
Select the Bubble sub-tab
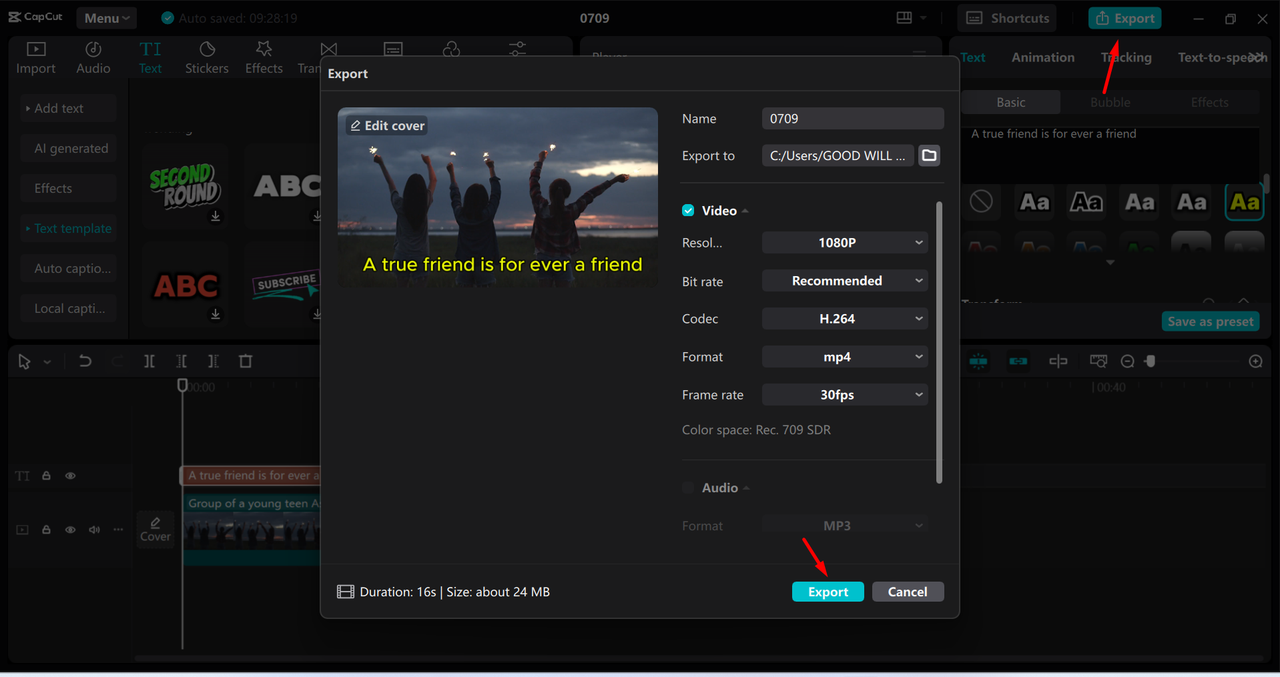(1110, 102)
